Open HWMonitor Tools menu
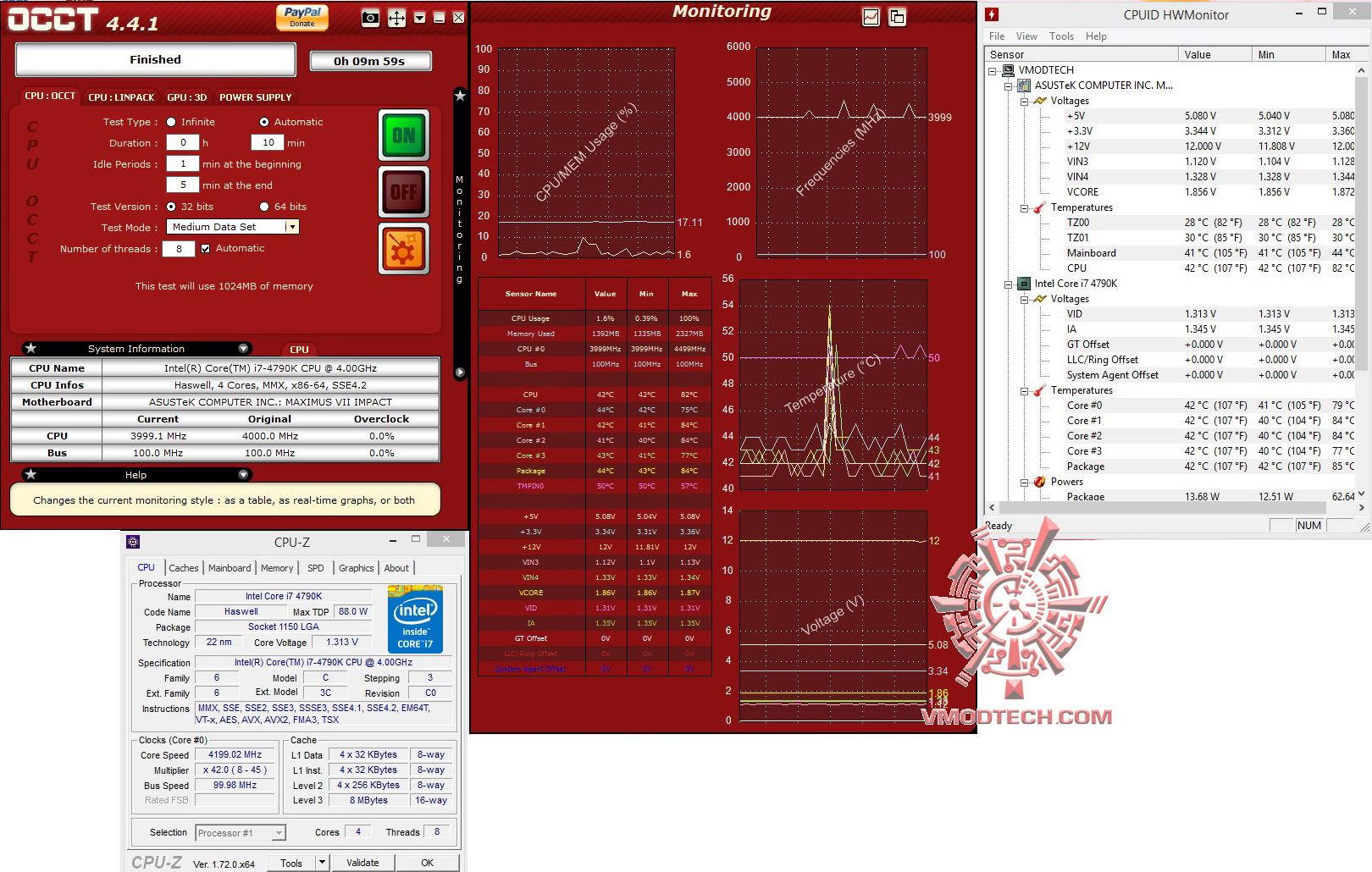1372x872 pixels. click(1061, 36)
